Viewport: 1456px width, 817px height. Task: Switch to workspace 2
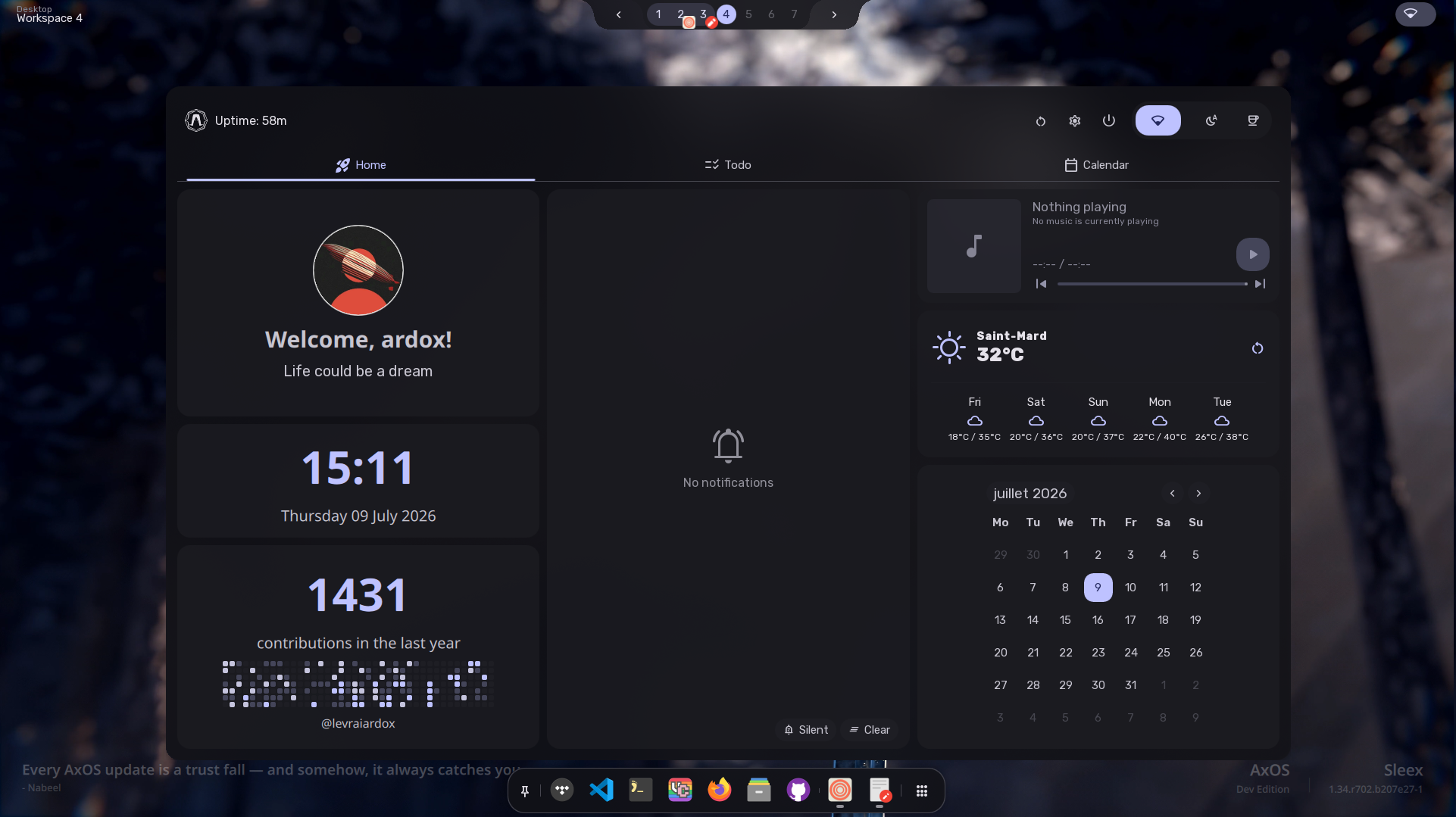(680, 14)
